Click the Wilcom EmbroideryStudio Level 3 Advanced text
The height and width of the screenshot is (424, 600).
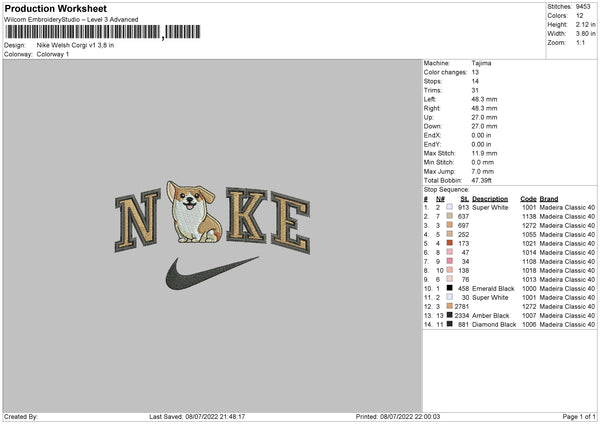[71, 20]
